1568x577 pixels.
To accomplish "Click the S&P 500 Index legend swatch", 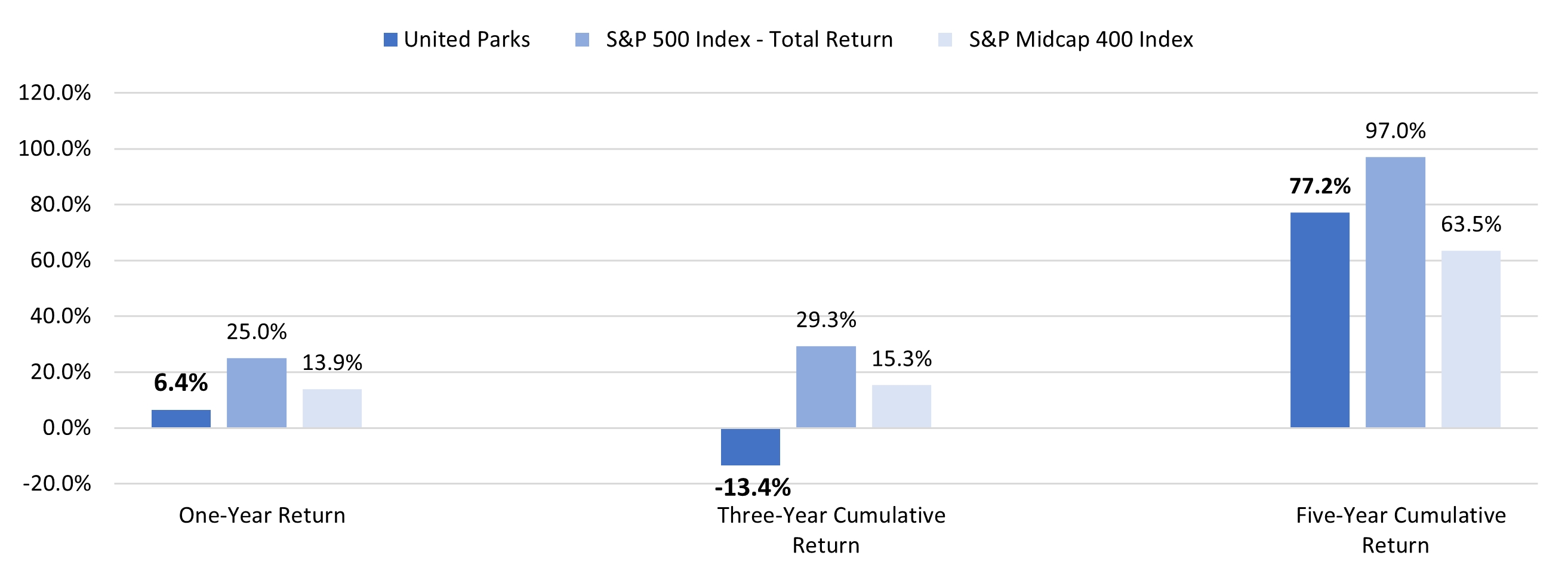I will (x=582, y=40).
